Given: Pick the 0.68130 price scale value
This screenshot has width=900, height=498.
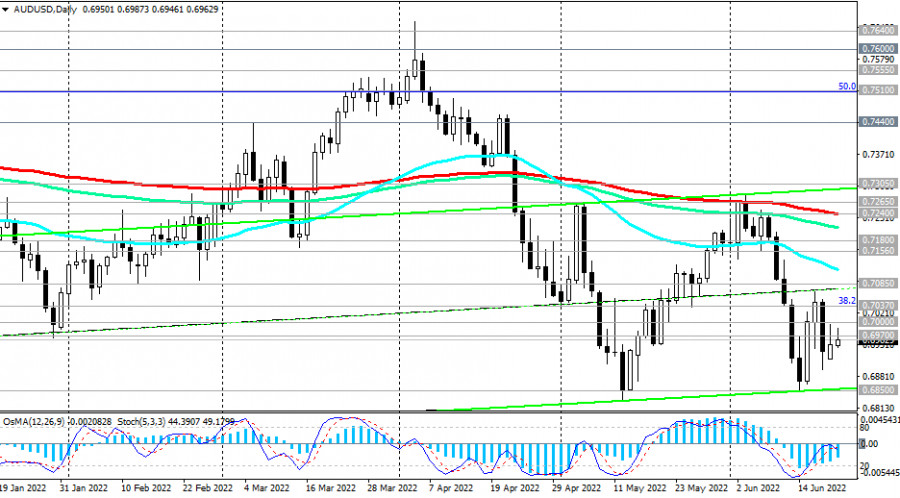Looking at the screenshot, I should (878, 408).
